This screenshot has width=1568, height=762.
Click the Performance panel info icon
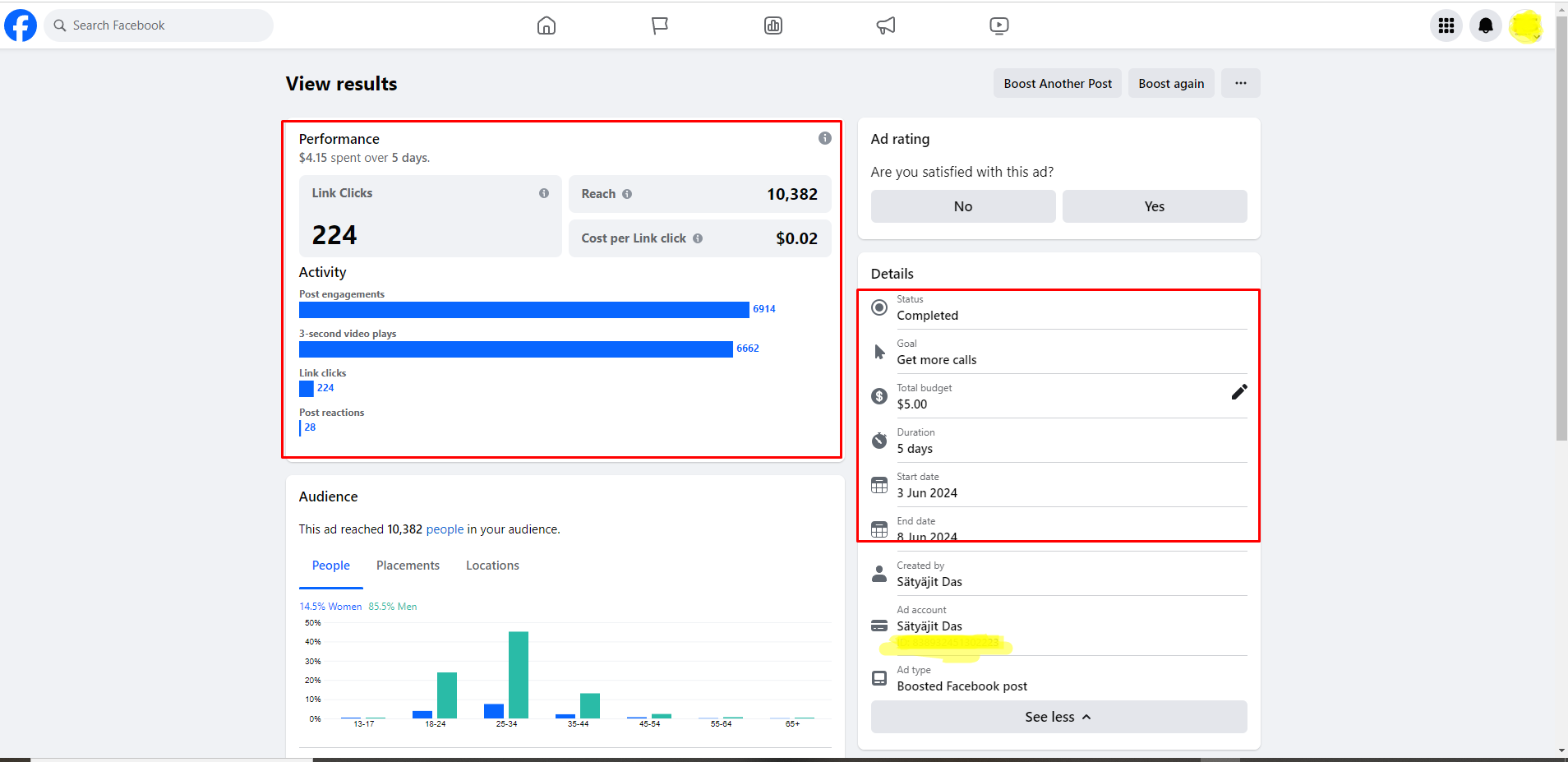pos(824,138)
